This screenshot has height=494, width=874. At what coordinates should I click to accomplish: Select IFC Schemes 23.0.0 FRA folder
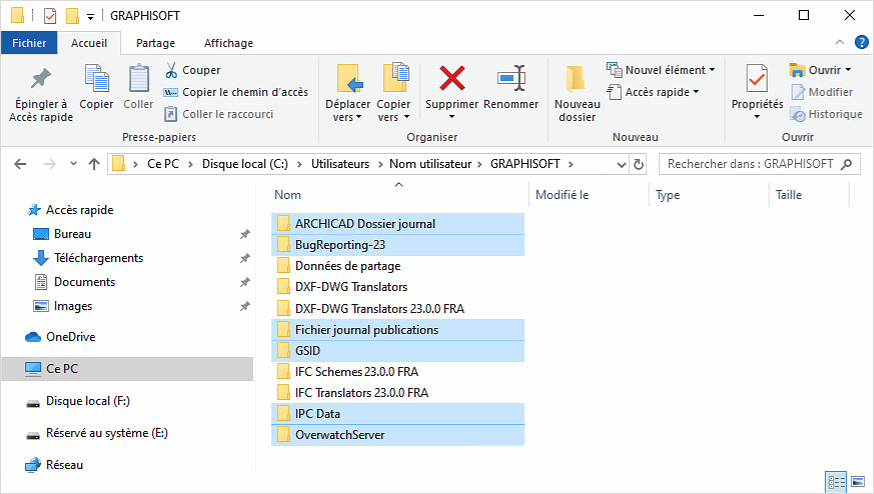coord(398,372)
